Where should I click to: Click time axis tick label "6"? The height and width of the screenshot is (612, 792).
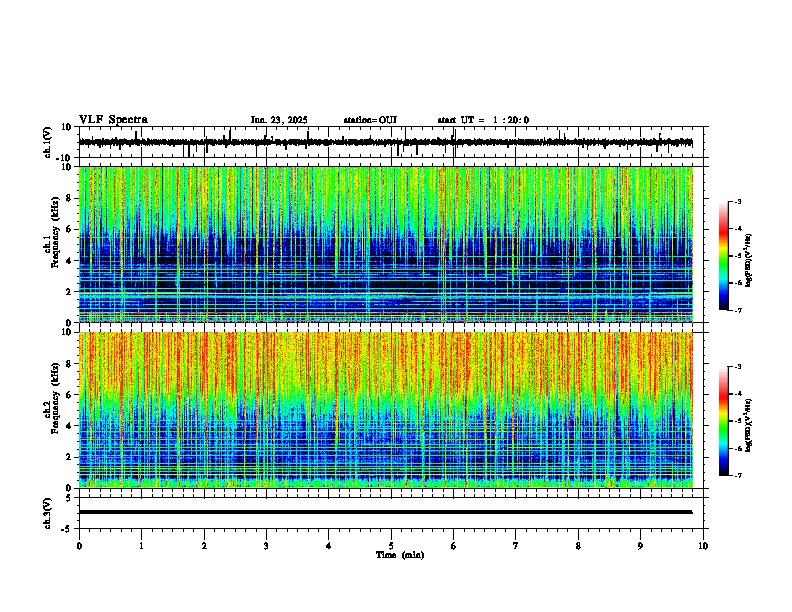point(454,546)
